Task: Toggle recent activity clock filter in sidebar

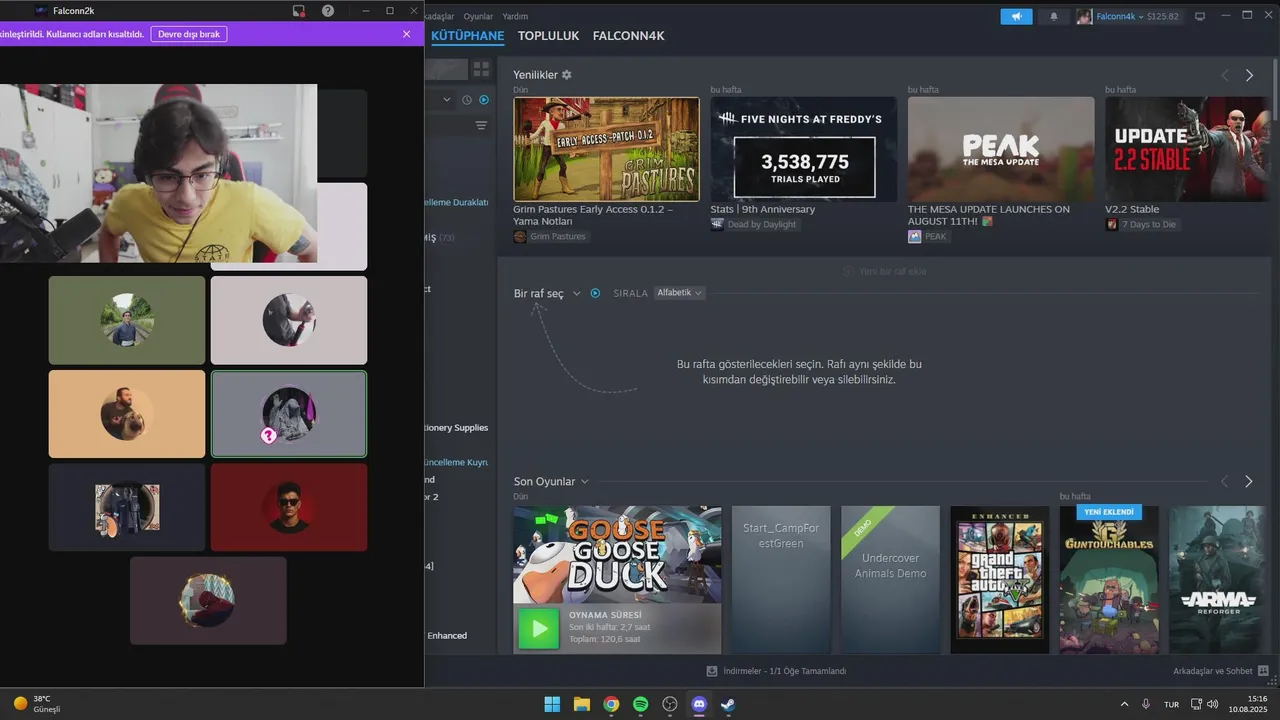Action: tap(467, 100)
